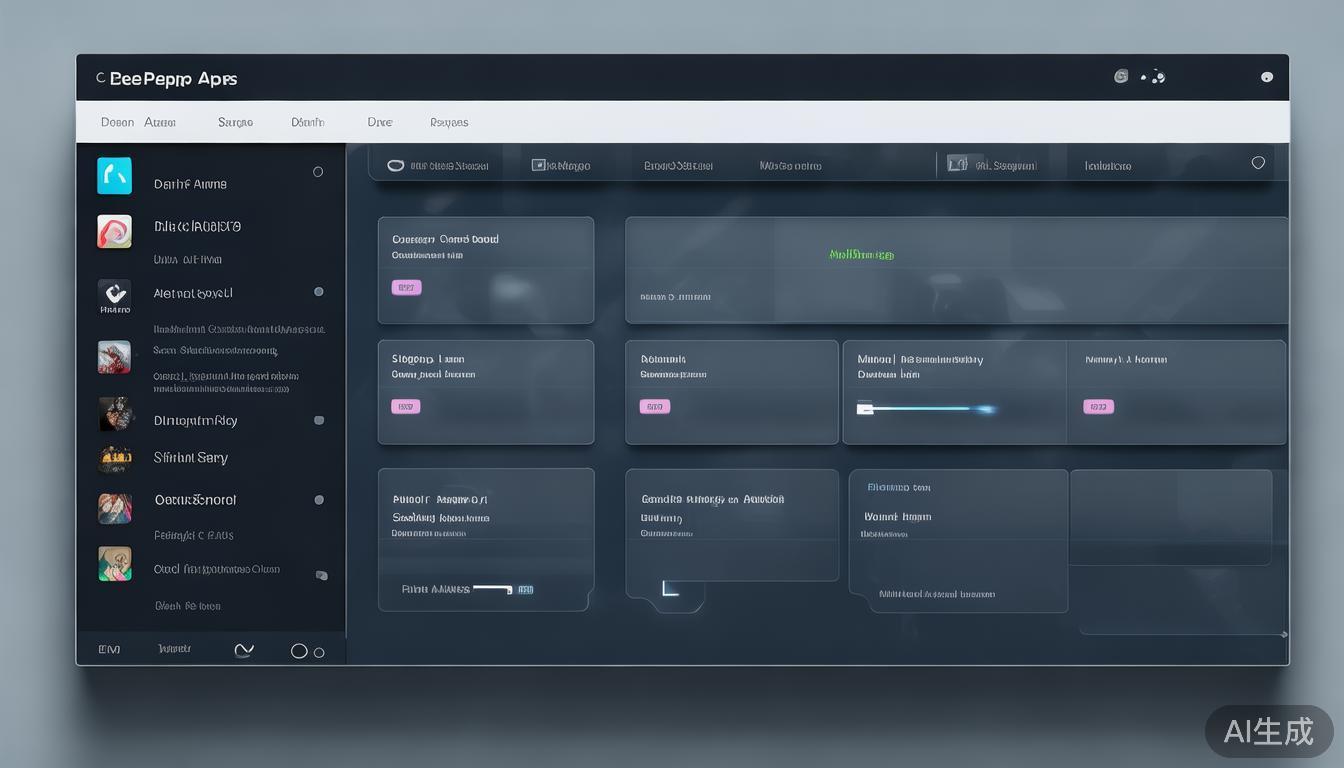Select the hollow radio circle beside 'Darhf Anne'
1344x768 pixels.
318,172
